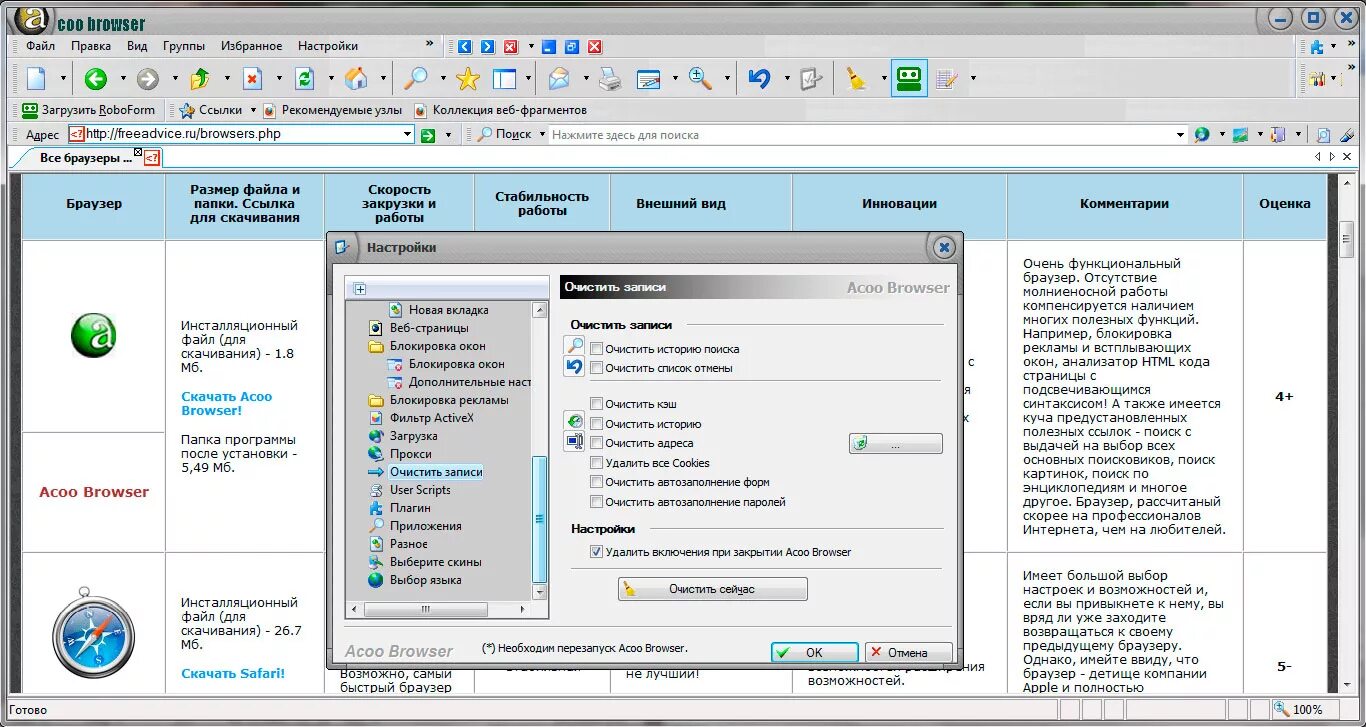Open the Группы menu
The height and width of the screenshot is (727, 1366).
(184, 46)
